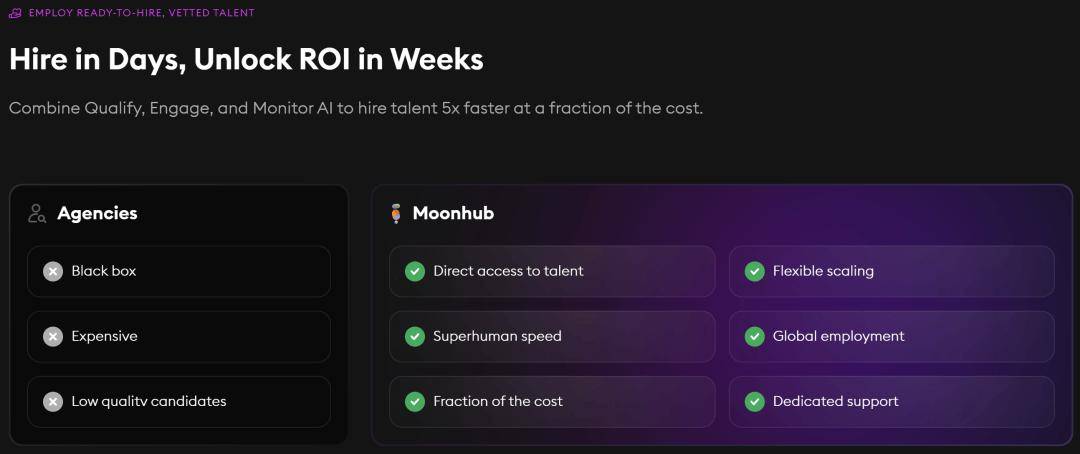Select the Flexible scaling card text
The height and width of the screenshot is (454, 1080).
point(823,271)
